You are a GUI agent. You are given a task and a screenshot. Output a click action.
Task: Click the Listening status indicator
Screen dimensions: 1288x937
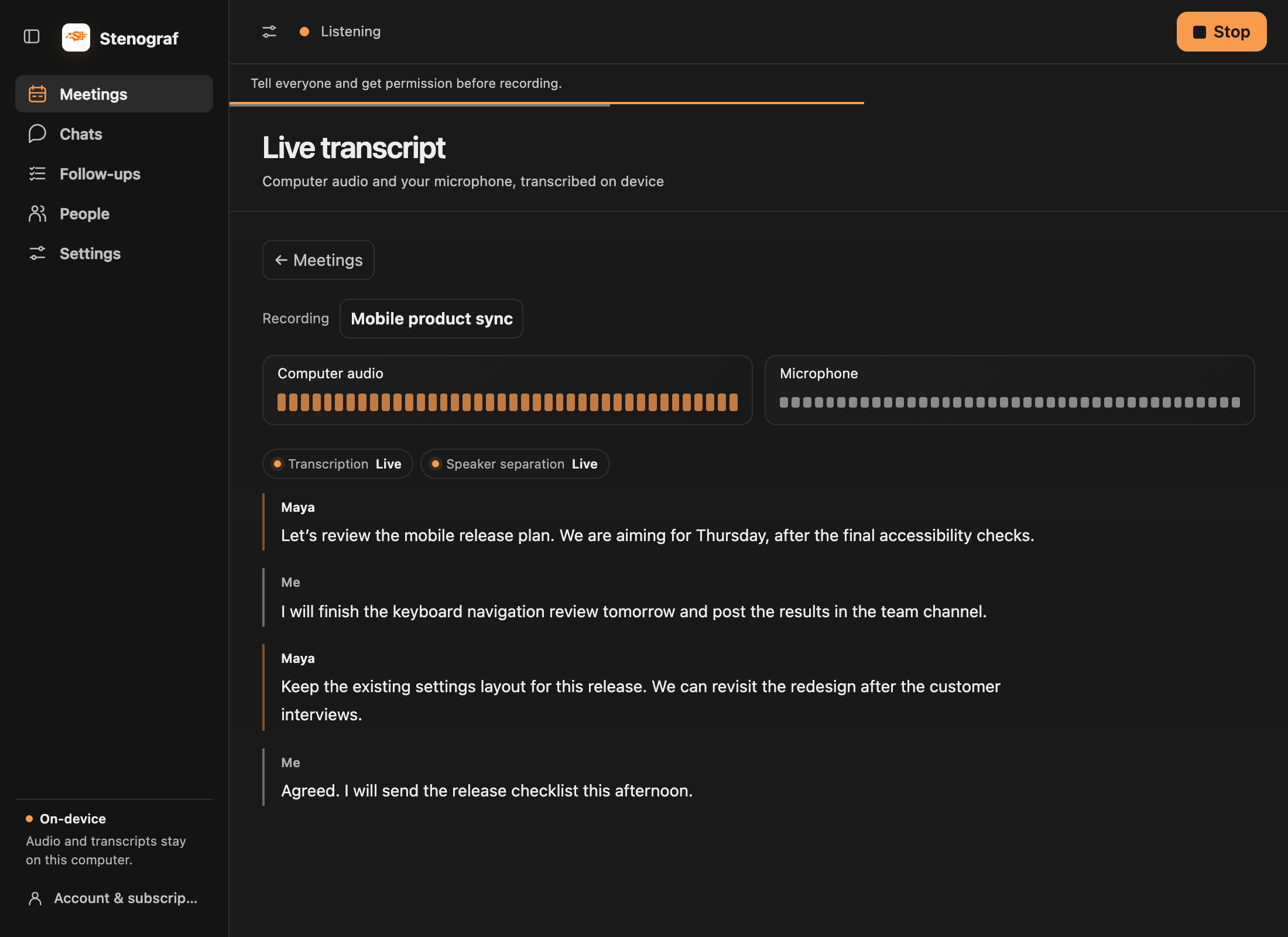pos(340,32)
